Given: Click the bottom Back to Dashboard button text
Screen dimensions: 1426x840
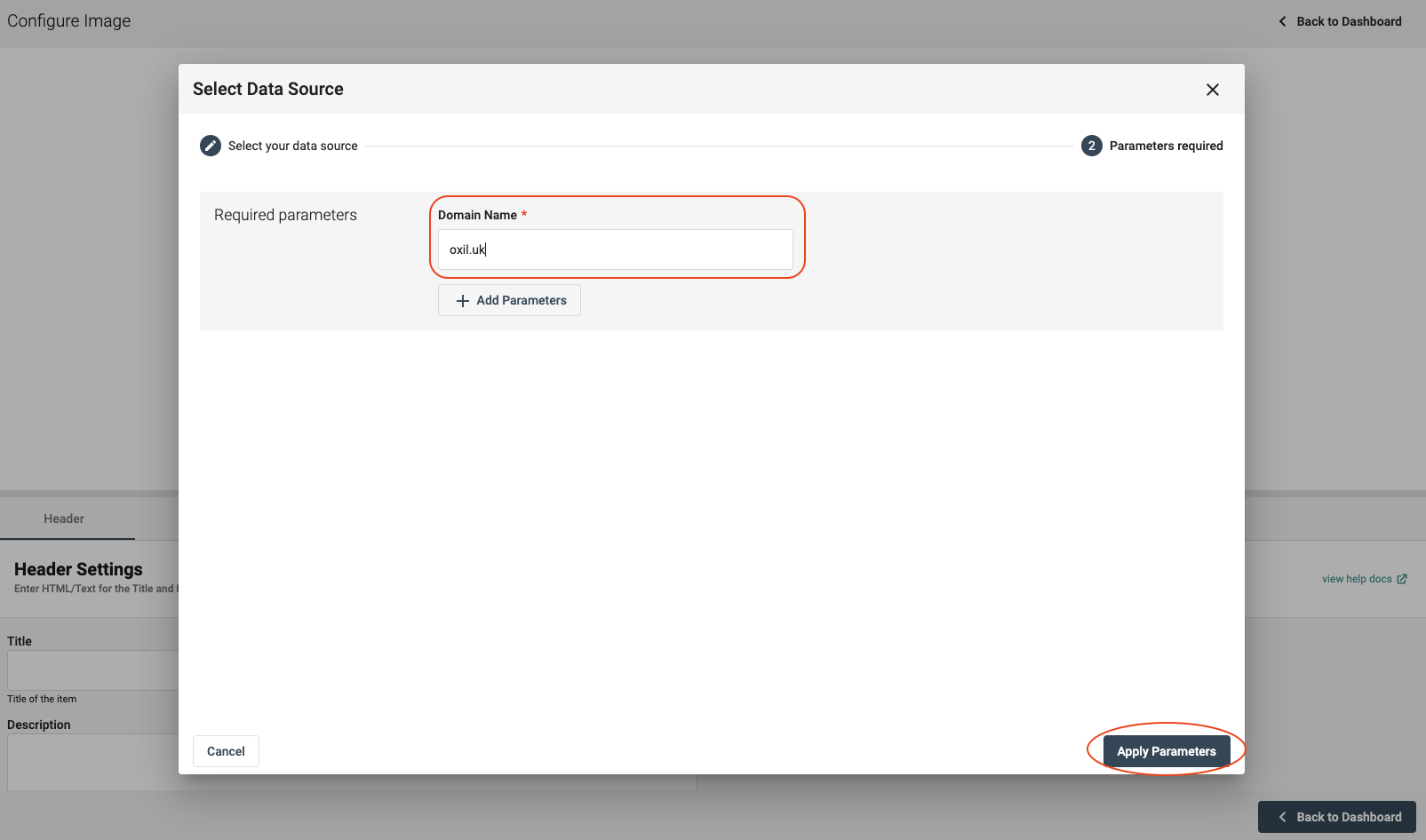Looking at the screenshot, I should 1349,817.
